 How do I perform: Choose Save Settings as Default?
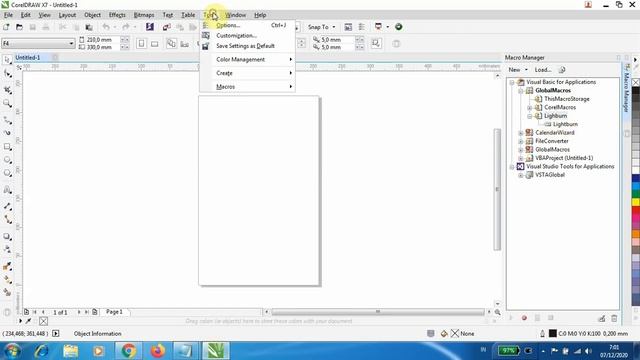click(247, 46)
